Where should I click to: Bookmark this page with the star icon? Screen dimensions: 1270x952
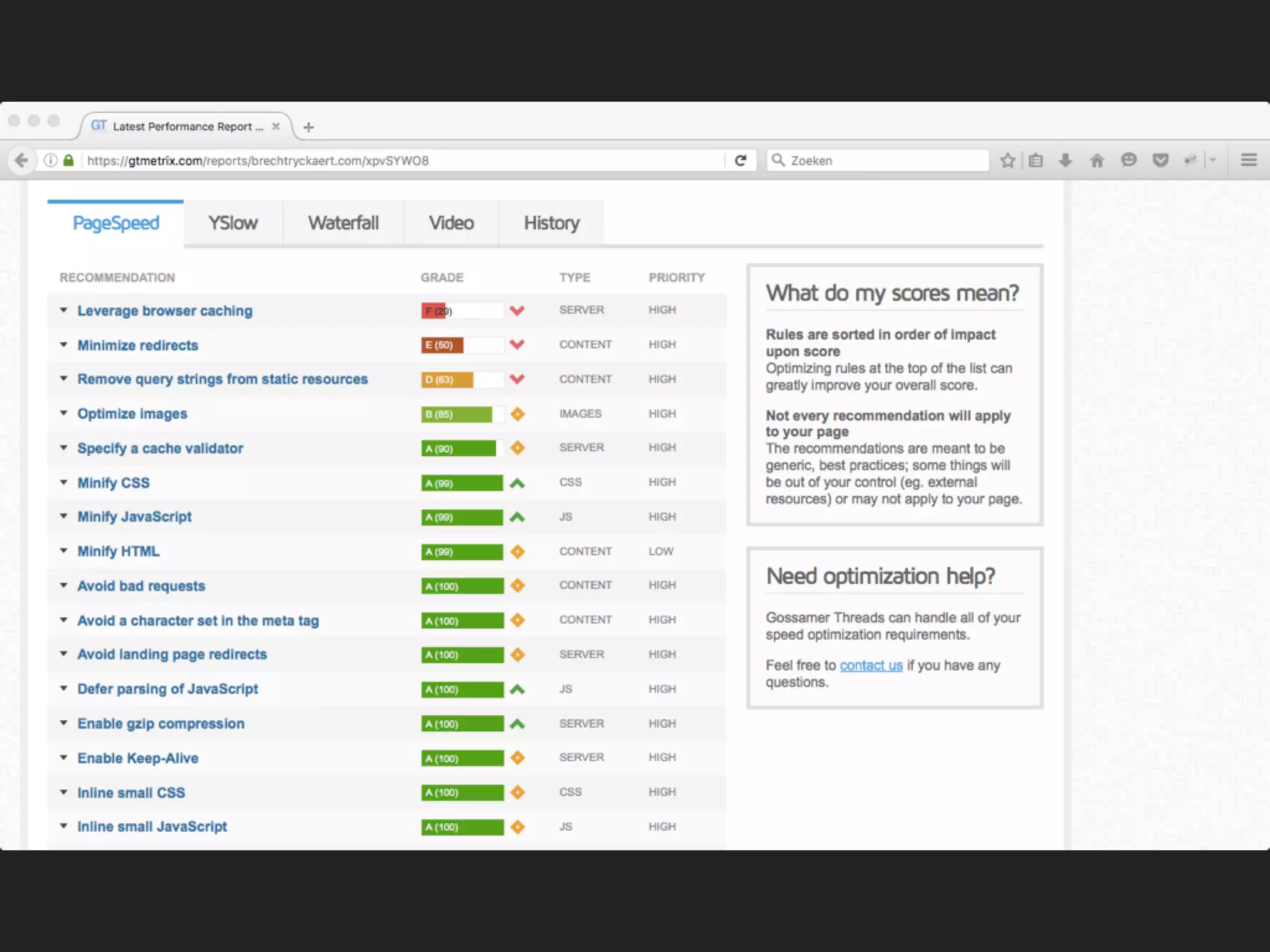coord(1008,161)
